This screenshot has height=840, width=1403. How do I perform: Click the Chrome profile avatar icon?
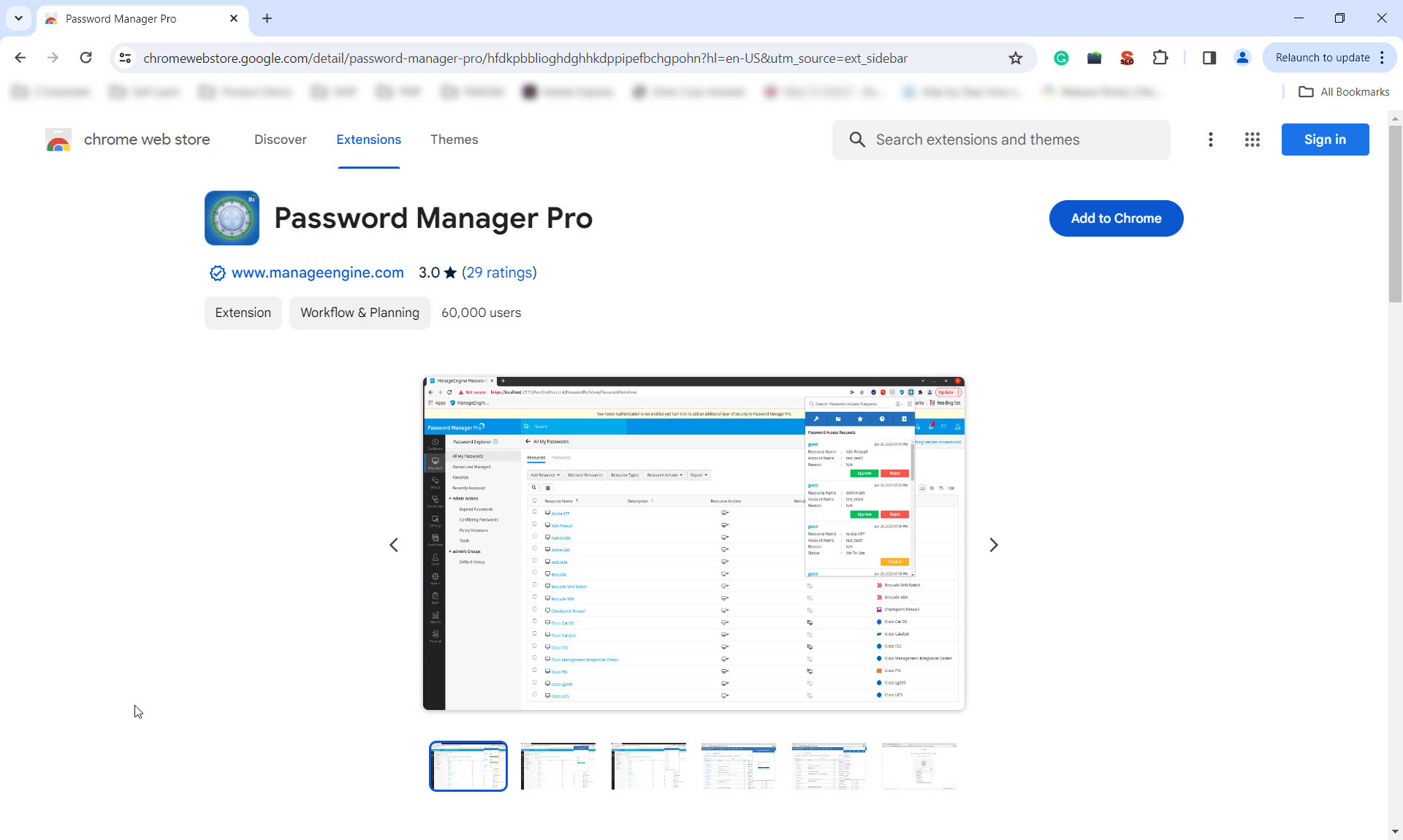pos(1242,58)
